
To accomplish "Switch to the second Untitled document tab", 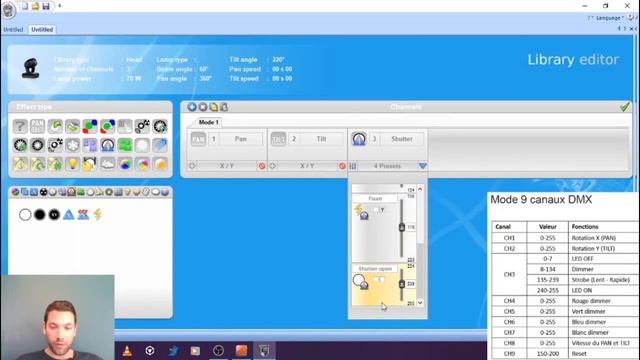I will [x=42, y=30].
